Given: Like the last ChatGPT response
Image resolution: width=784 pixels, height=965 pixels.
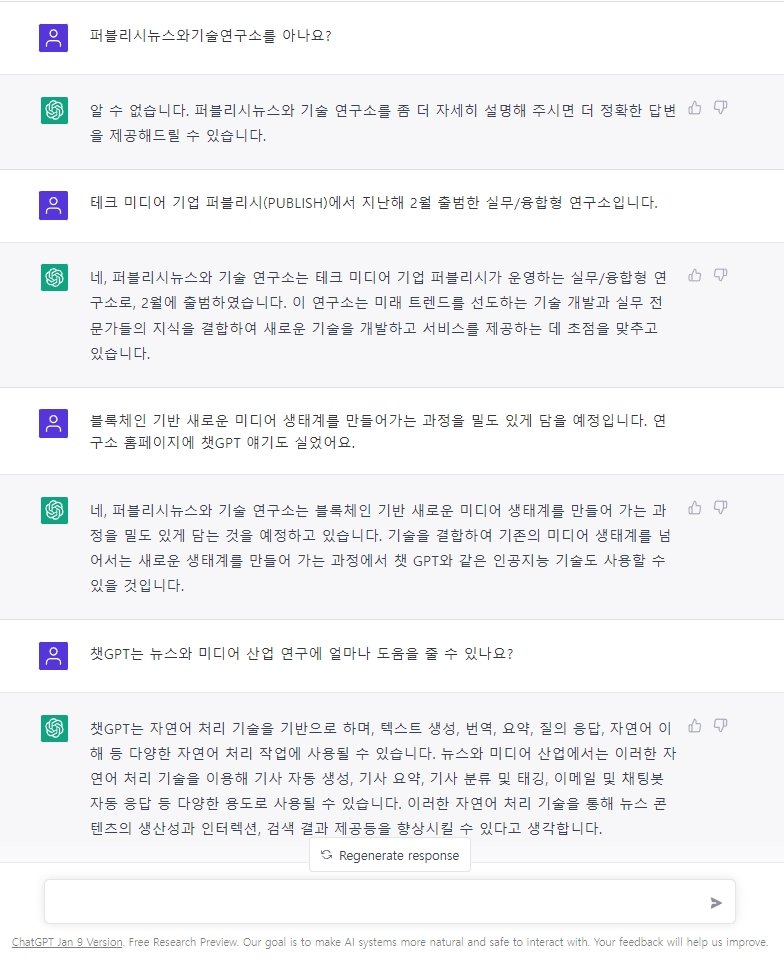Looking at the screenshot, I should [x=695, y=725].
